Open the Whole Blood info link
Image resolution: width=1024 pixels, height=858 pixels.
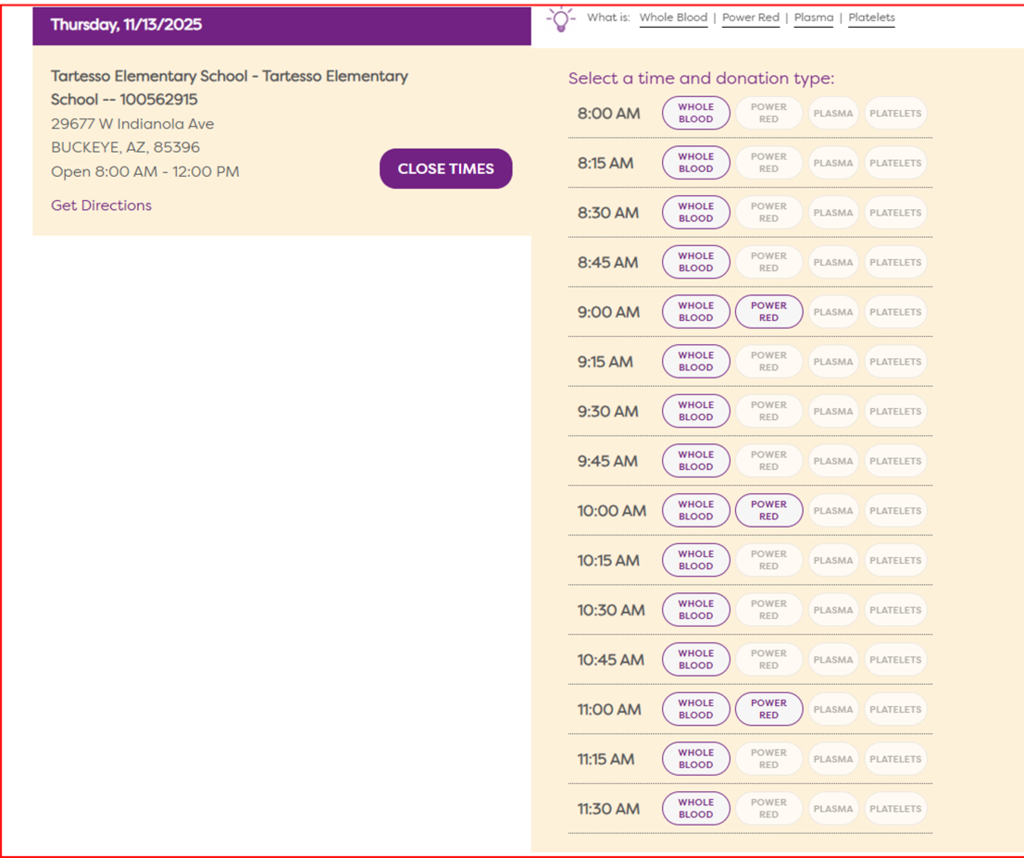(x=673, y=18)
